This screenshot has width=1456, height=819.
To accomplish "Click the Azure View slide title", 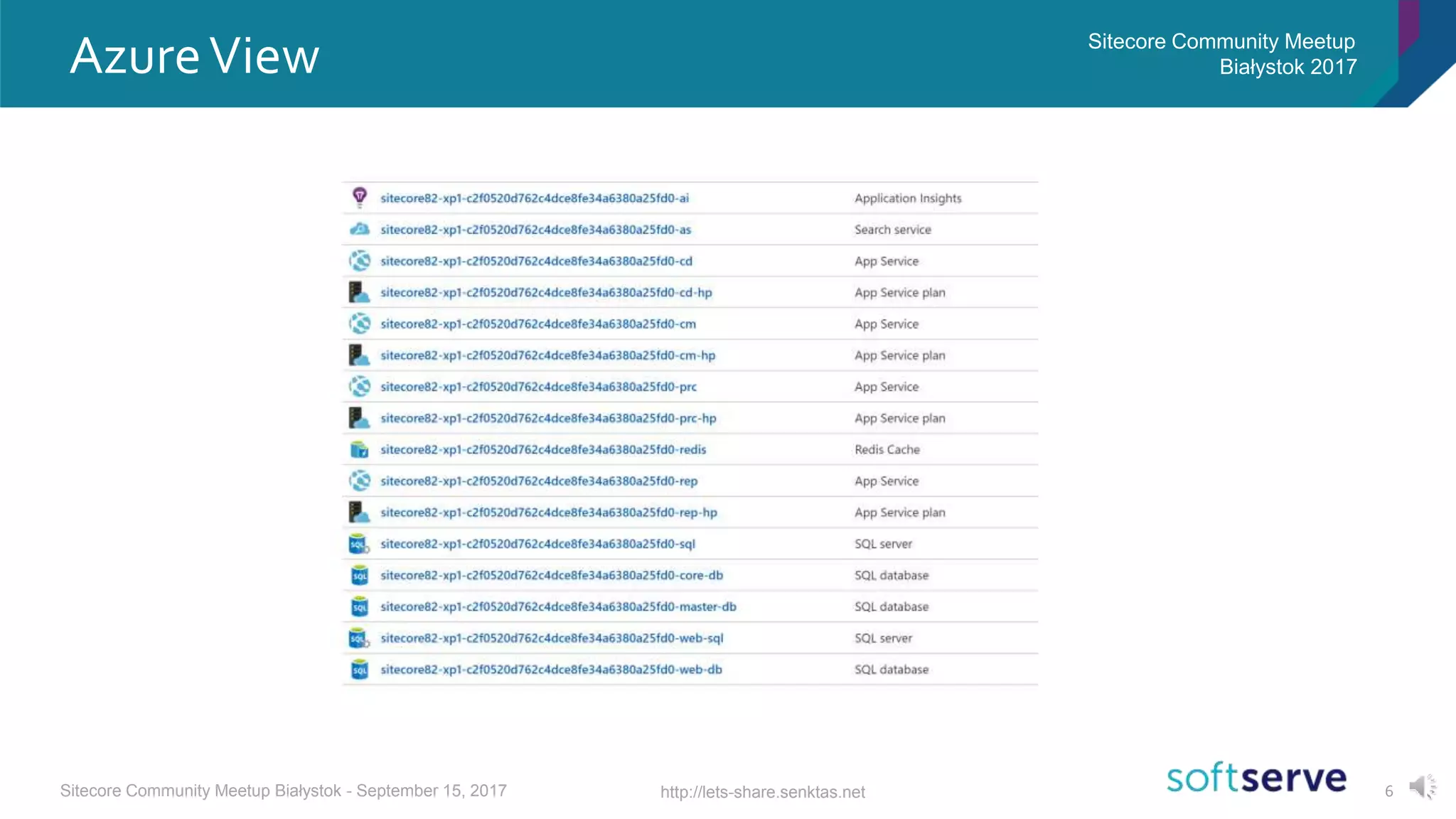I will point(194,56).
